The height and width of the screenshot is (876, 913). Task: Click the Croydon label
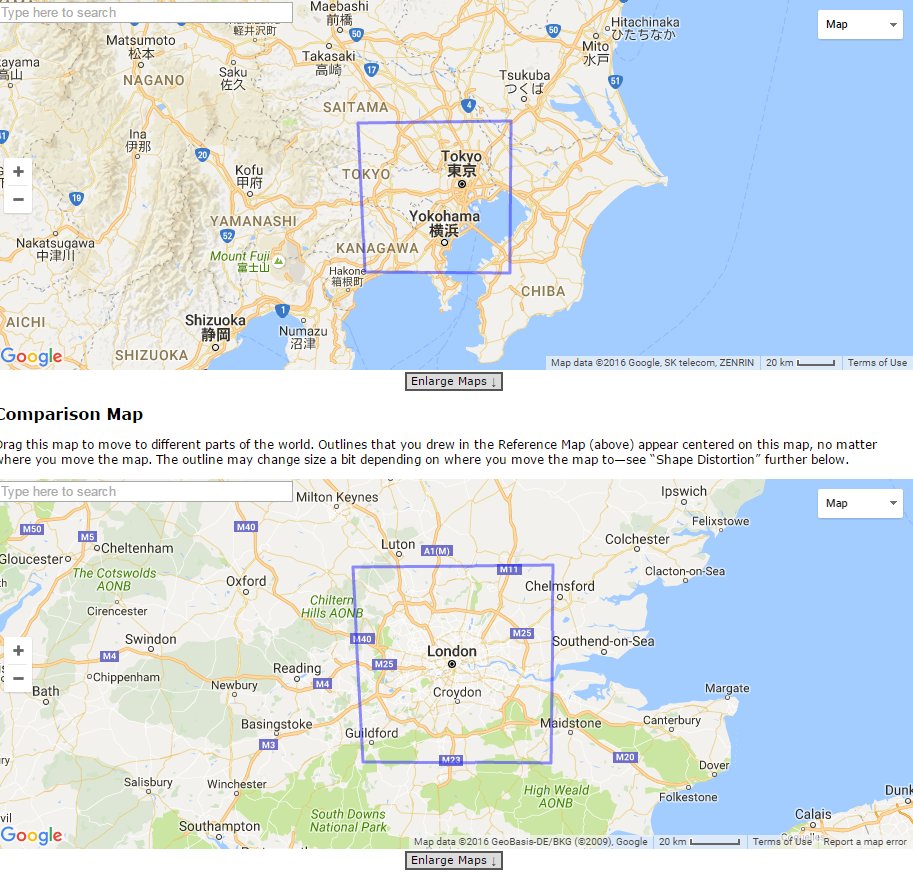click(457, 692)
